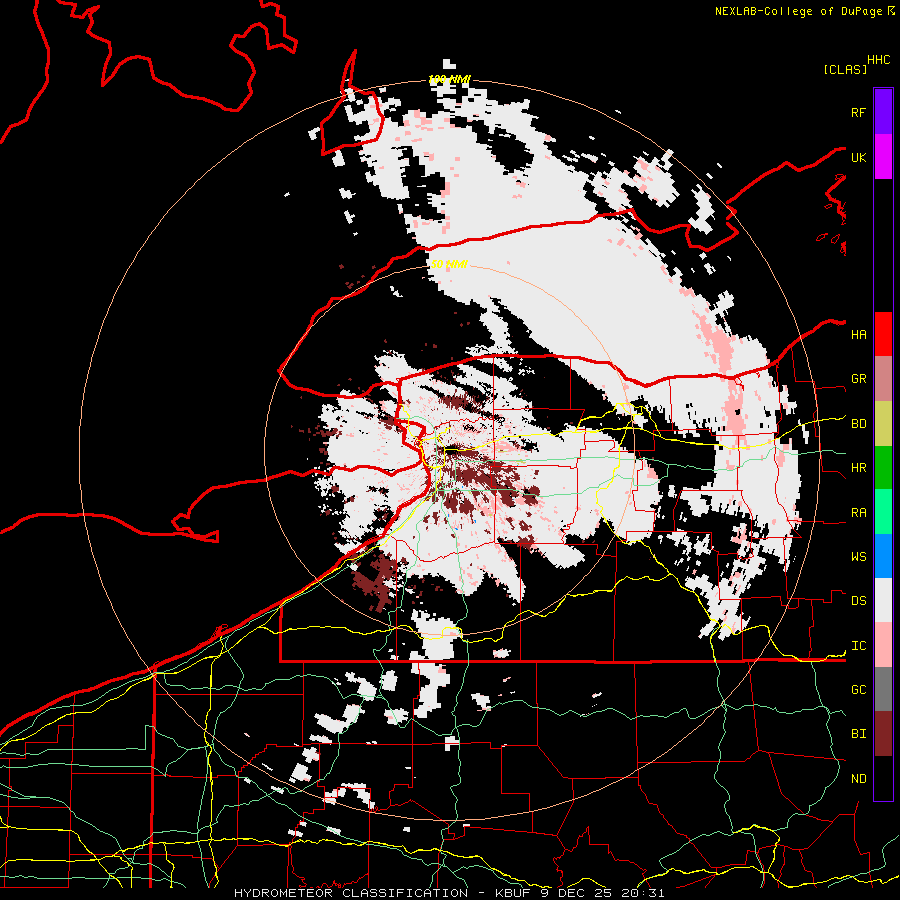Pick the RA light green swatch
Viewport: 900px width, 900px height.
(x=883, y=512)
